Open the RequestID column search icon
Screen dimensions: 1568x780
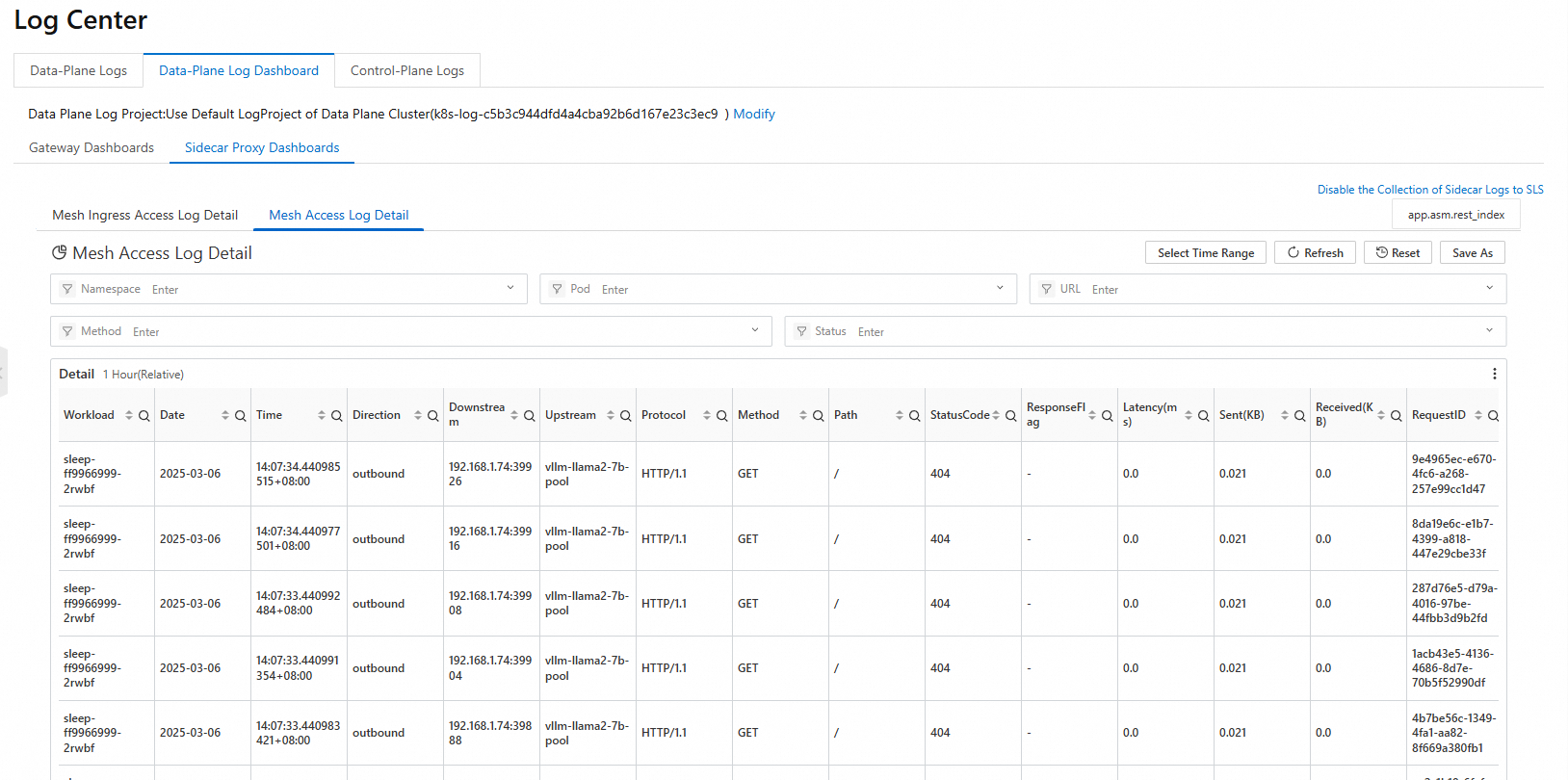[x=1494, y=416]
